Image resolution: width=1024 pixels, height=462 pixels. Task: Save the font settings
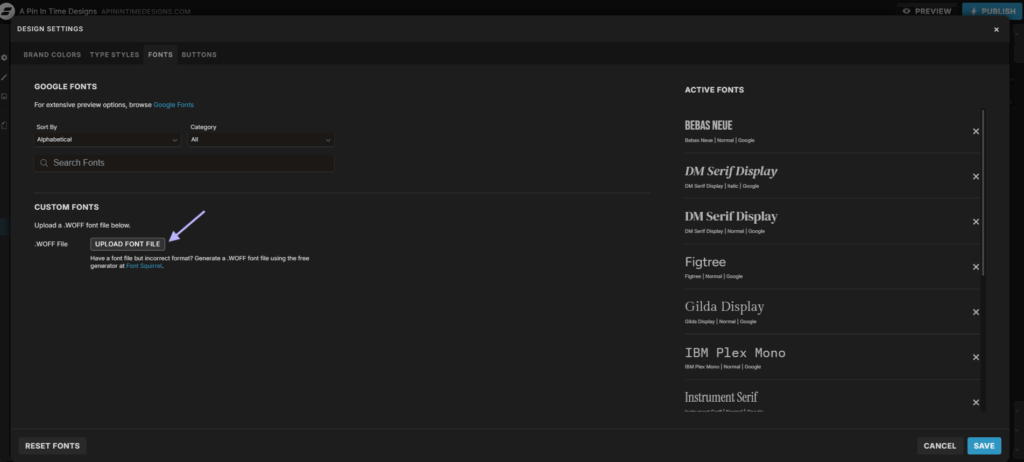984,446
